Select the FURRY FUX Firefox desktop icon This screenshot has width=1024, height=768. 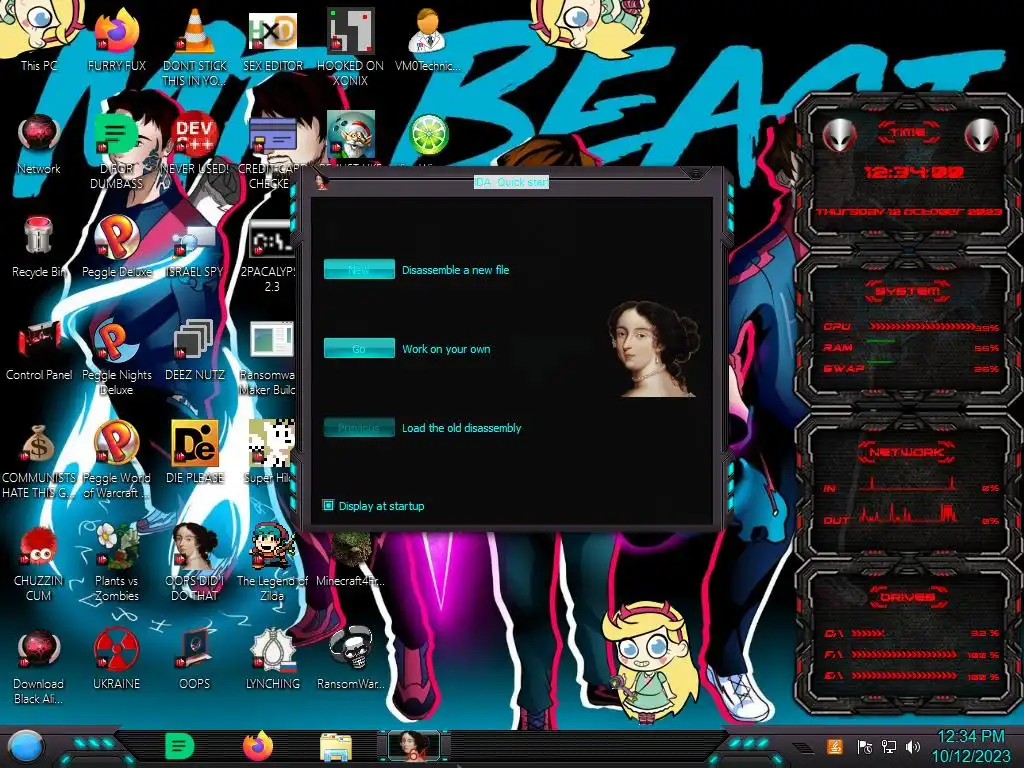(117, 39)
